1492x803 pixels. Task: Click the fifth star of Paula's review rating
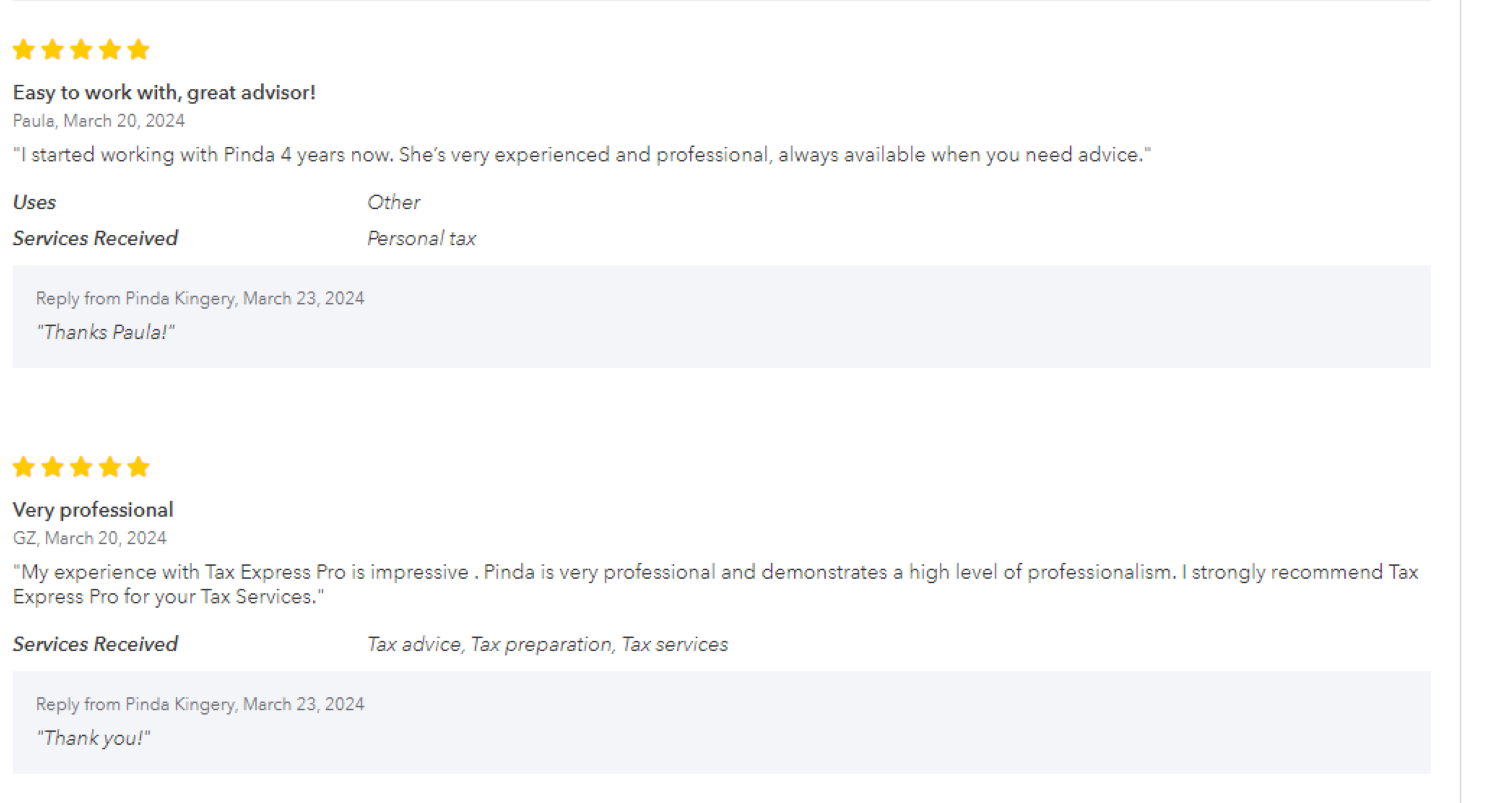coord(139,50)
